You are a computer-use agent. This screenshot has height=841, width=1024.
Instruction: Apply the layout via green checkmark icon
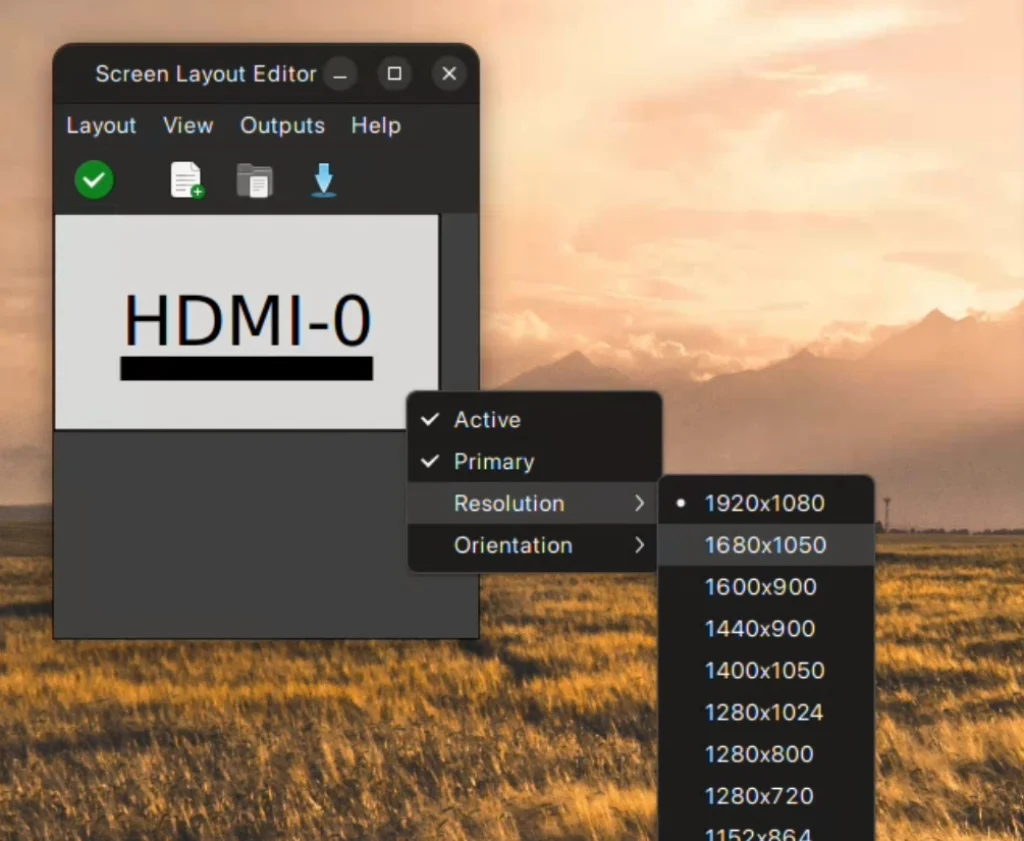93,180
